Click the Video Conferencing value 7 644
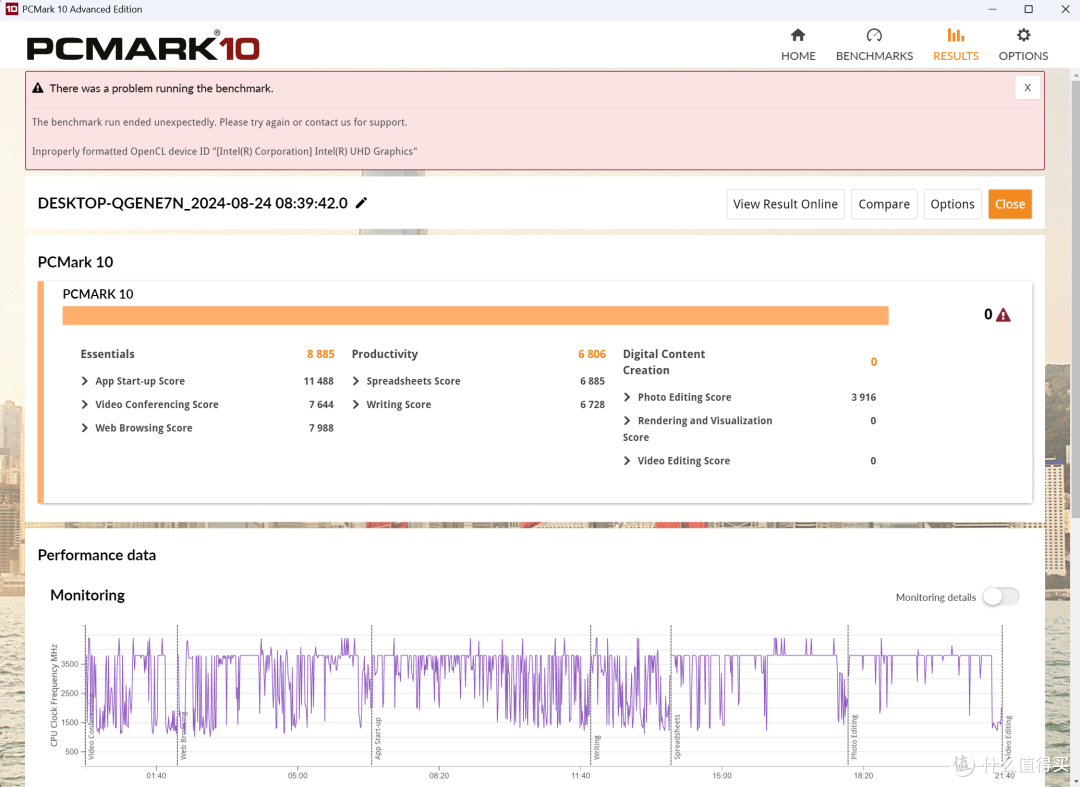 click(321, 404)
